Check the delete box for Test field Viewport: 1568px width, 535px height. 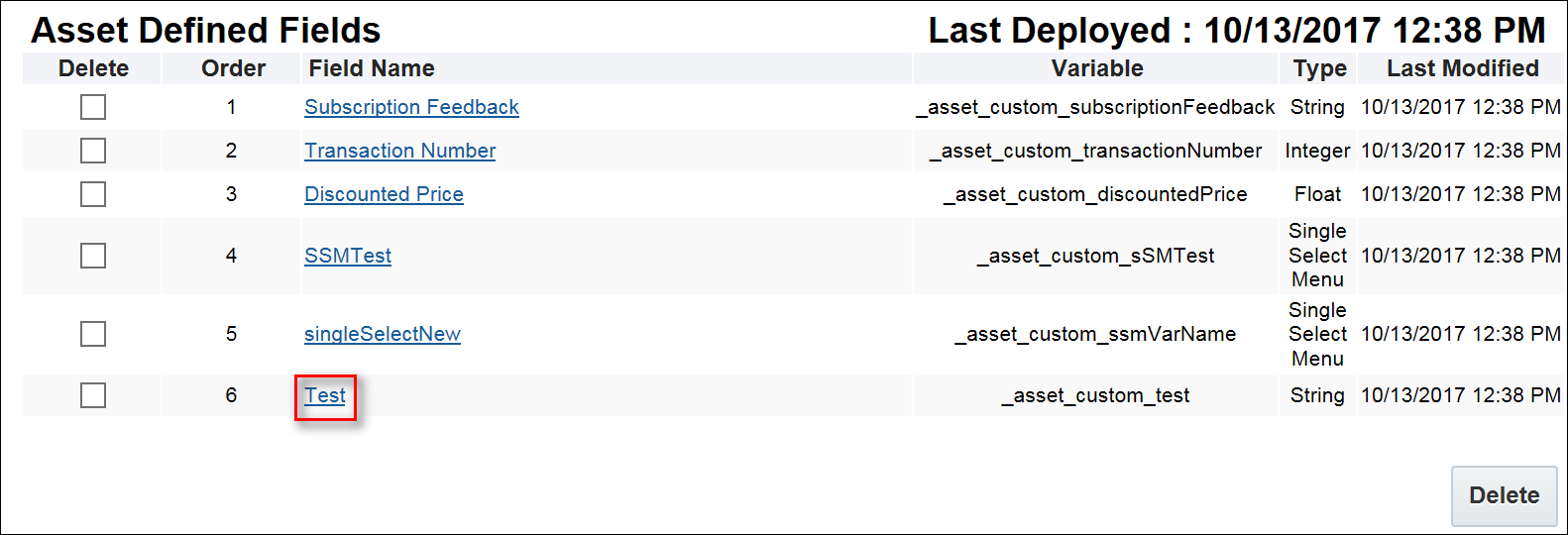pyautogui.click(x=93, y=395)
